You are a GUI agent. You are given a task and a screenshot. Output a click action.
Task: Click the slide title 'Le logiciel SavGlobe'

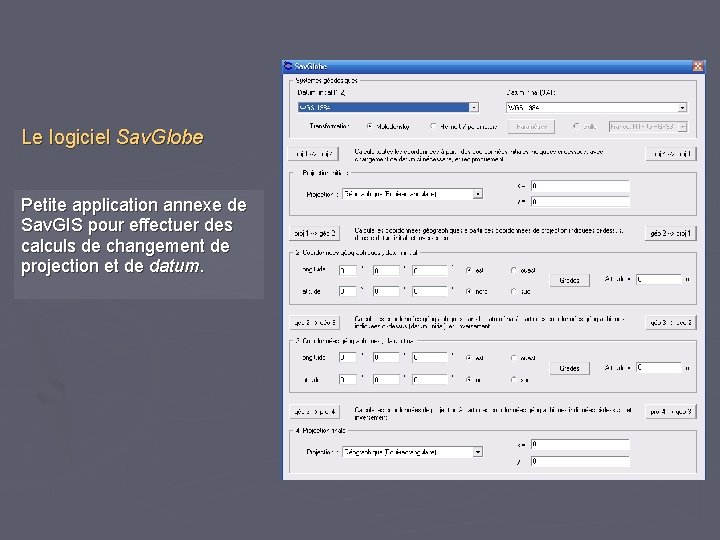(x=112, y=137)
